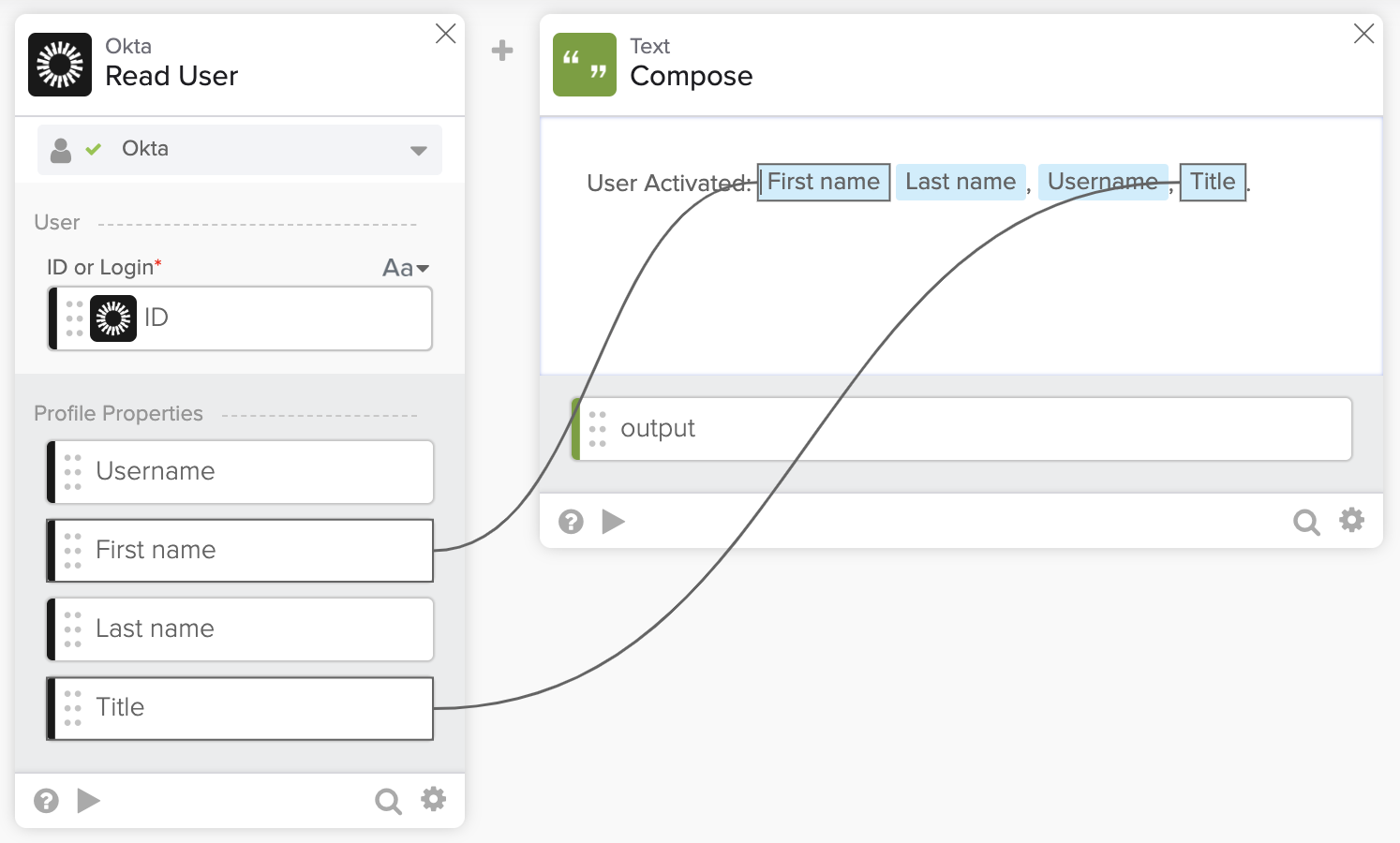Click the Okta app logo icon
The height and width of the screenshot is (843, 1400).
coord(60,65)
